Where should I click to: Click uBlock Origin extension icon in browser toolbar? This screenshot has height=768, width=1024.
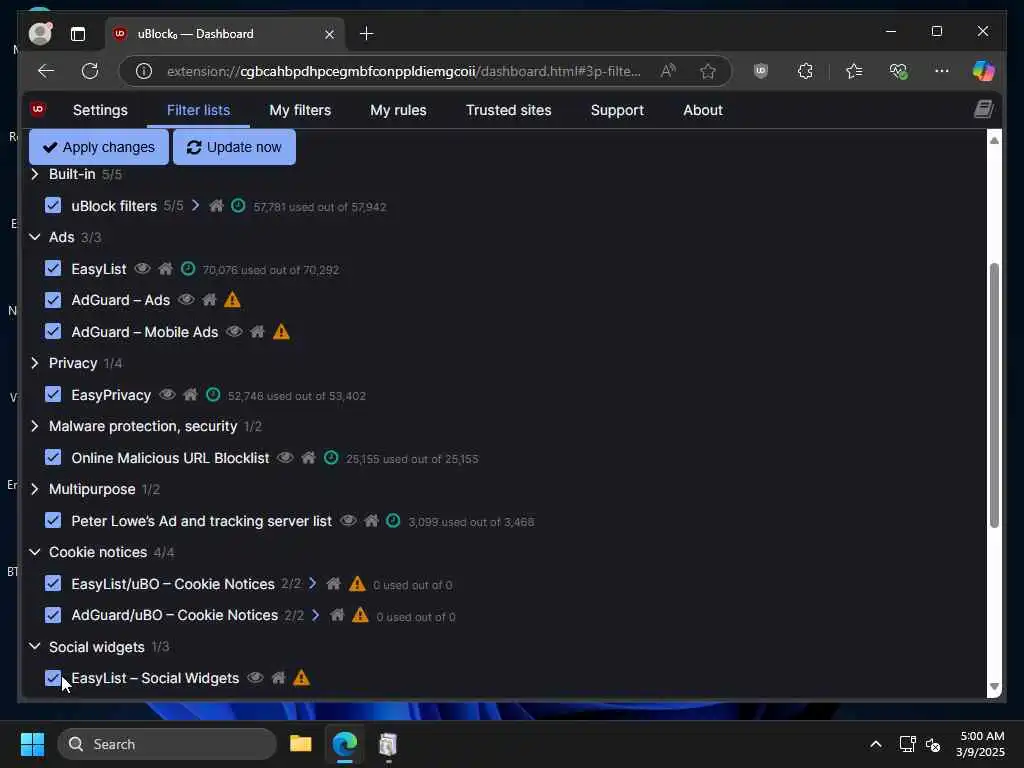pyautogui.click(x=760, y=71)
